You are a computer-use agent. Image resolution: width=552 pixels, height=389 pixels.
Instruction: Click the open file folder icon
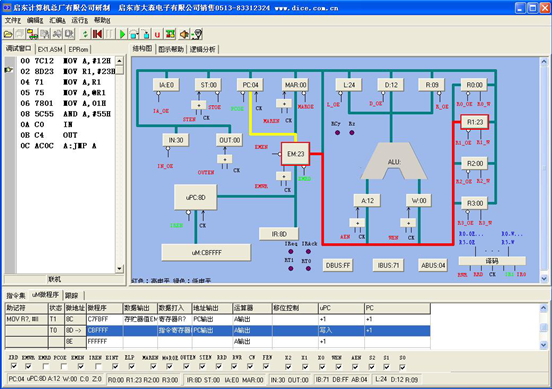coord(8,34)
